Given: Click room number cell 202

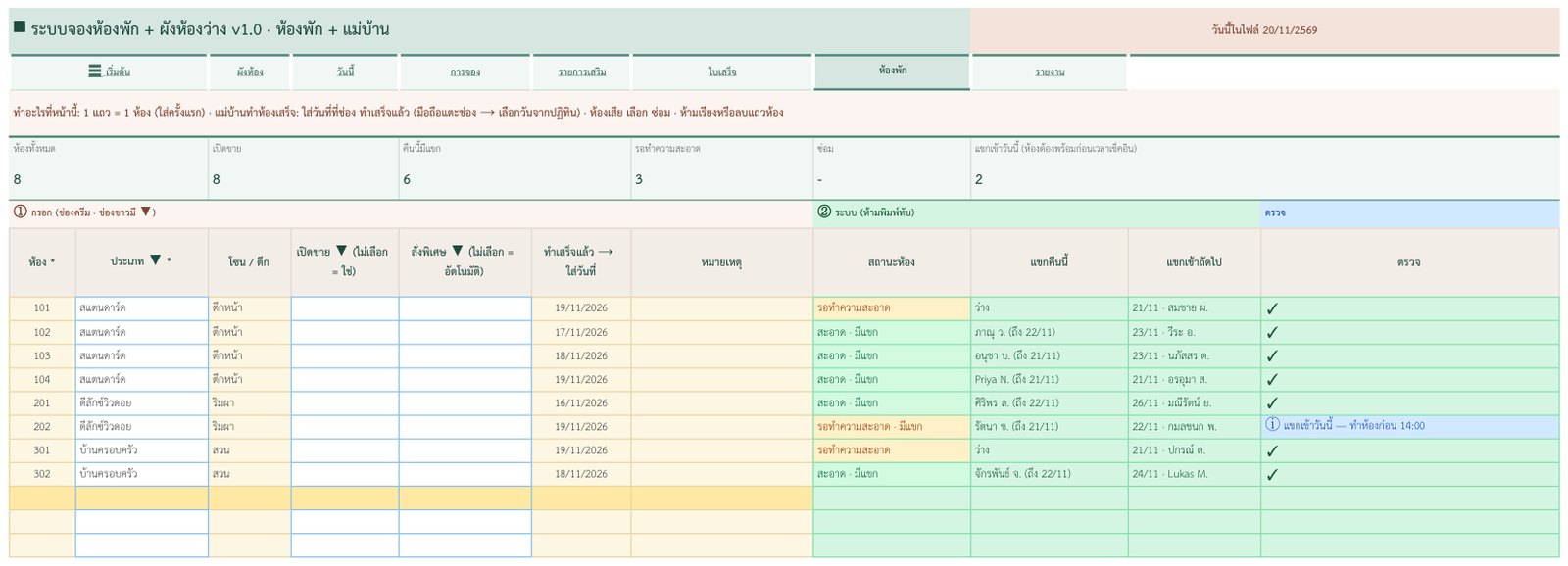Looking at the screenshot, I should pos(42,426).
